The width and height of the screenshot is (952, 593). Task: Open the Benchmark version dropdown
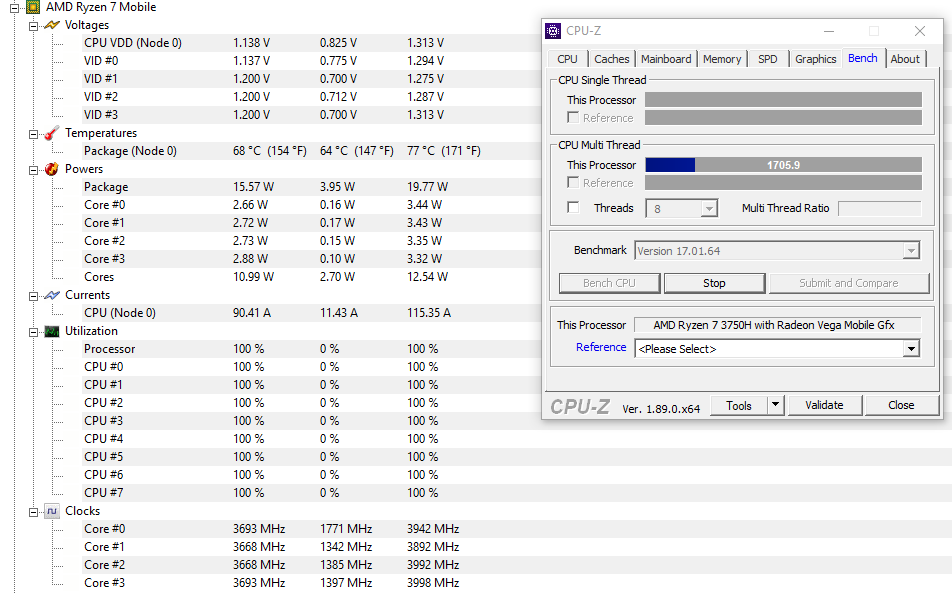[911, 251]
